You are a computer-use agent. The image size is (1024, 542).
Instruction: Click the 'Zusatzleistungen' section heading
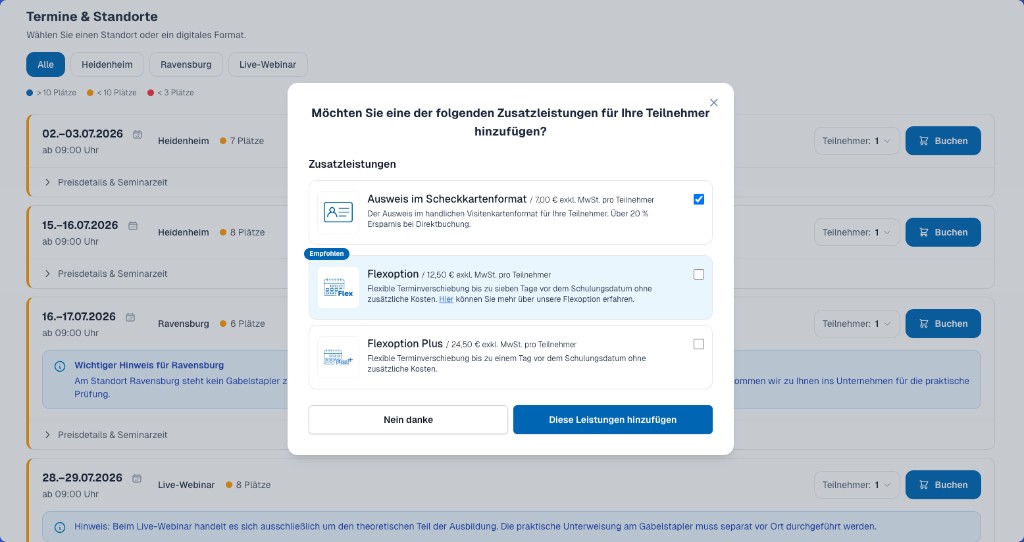[x=353, y=164]
